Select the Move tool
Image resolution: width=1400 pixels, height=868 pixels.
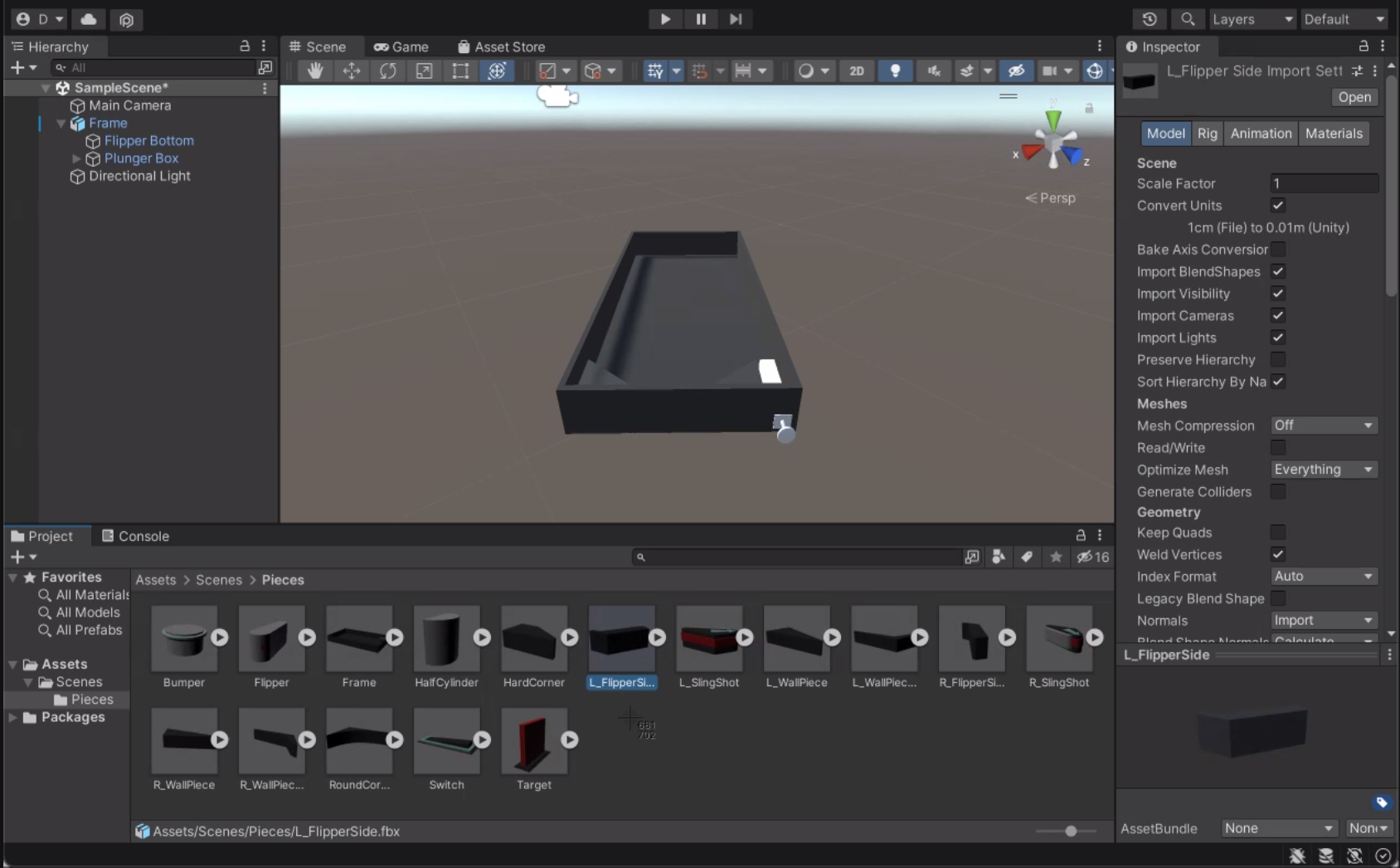click(352, 71)
